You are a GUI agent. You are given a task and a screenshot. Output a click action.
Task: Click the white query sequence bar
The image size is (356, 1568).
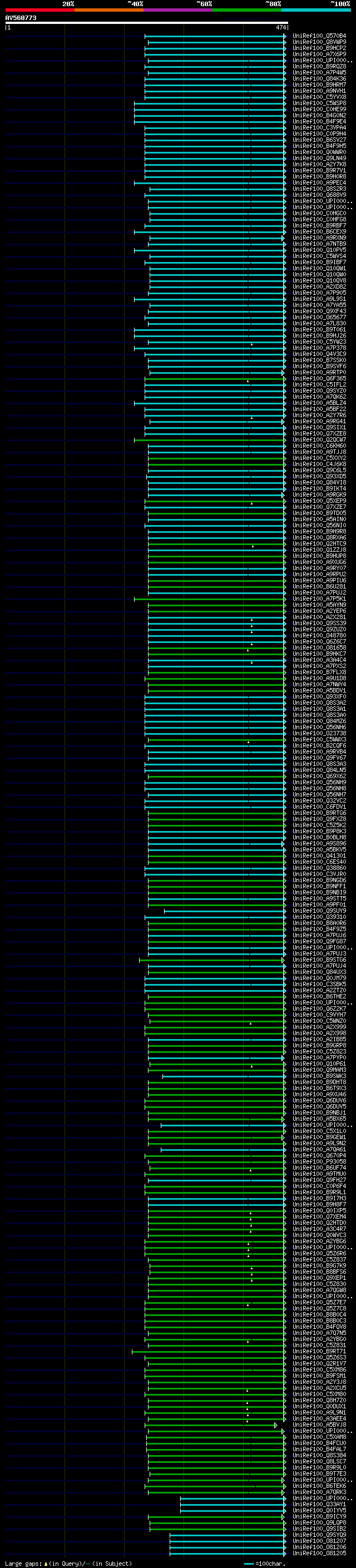point(147,23)
